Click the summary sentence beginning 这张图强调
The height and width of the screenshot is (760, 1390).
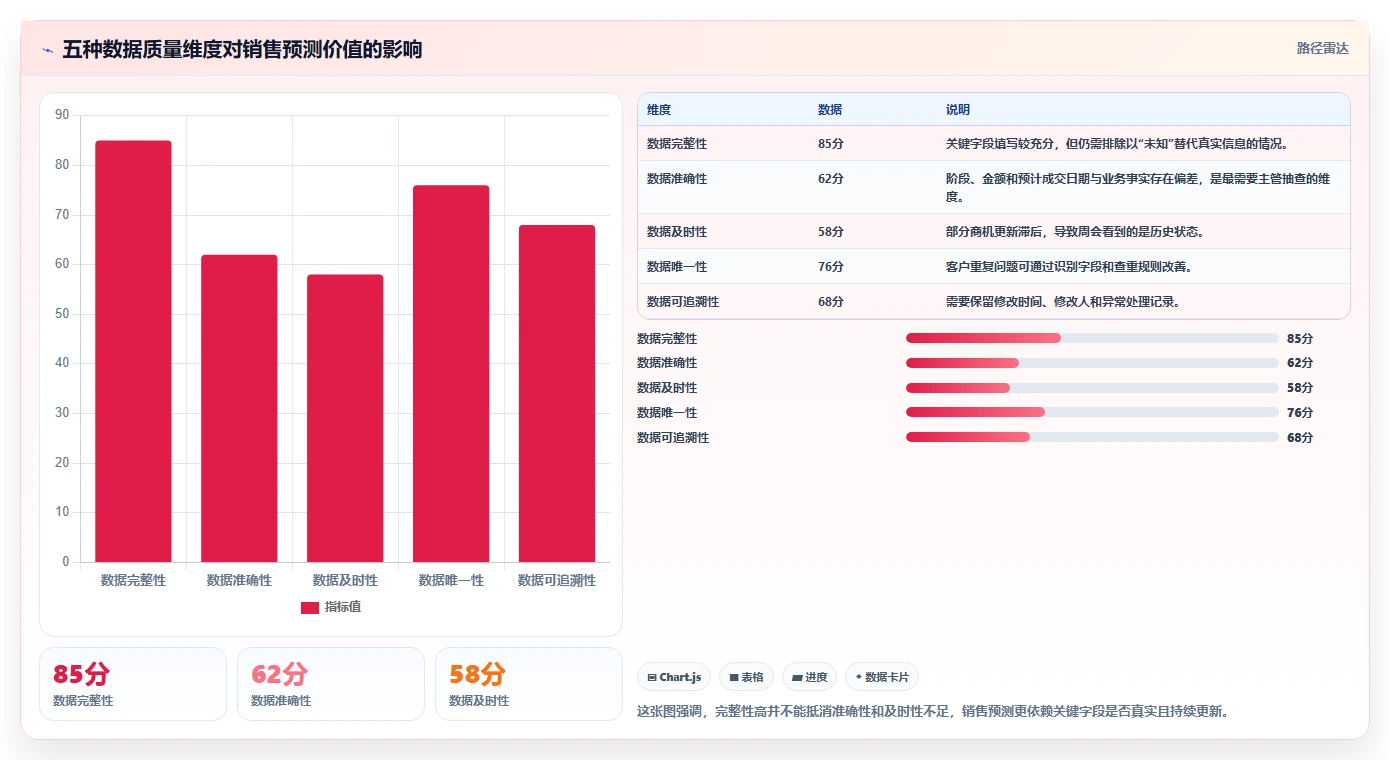coord(933,712)
